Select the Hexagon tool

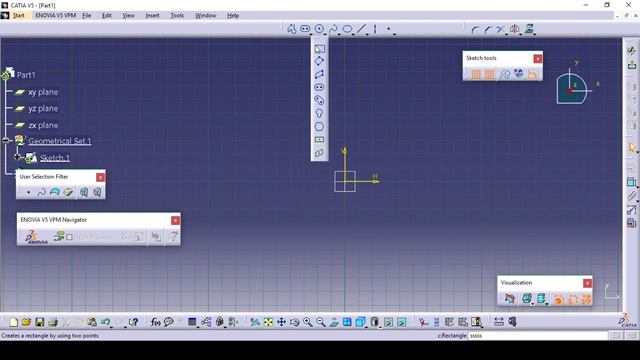(320, 127)
